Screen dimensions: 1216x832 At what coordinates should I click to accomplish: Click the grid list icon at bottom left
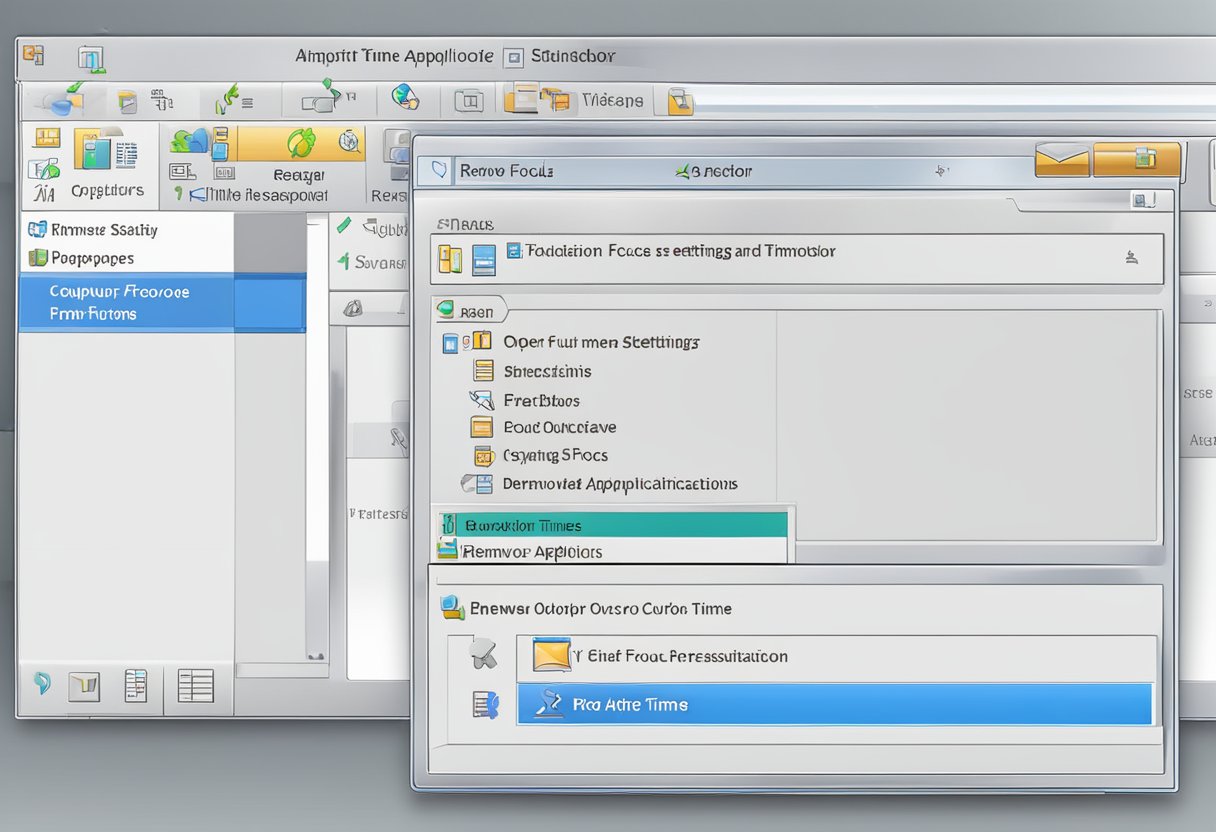pos(195,685)
